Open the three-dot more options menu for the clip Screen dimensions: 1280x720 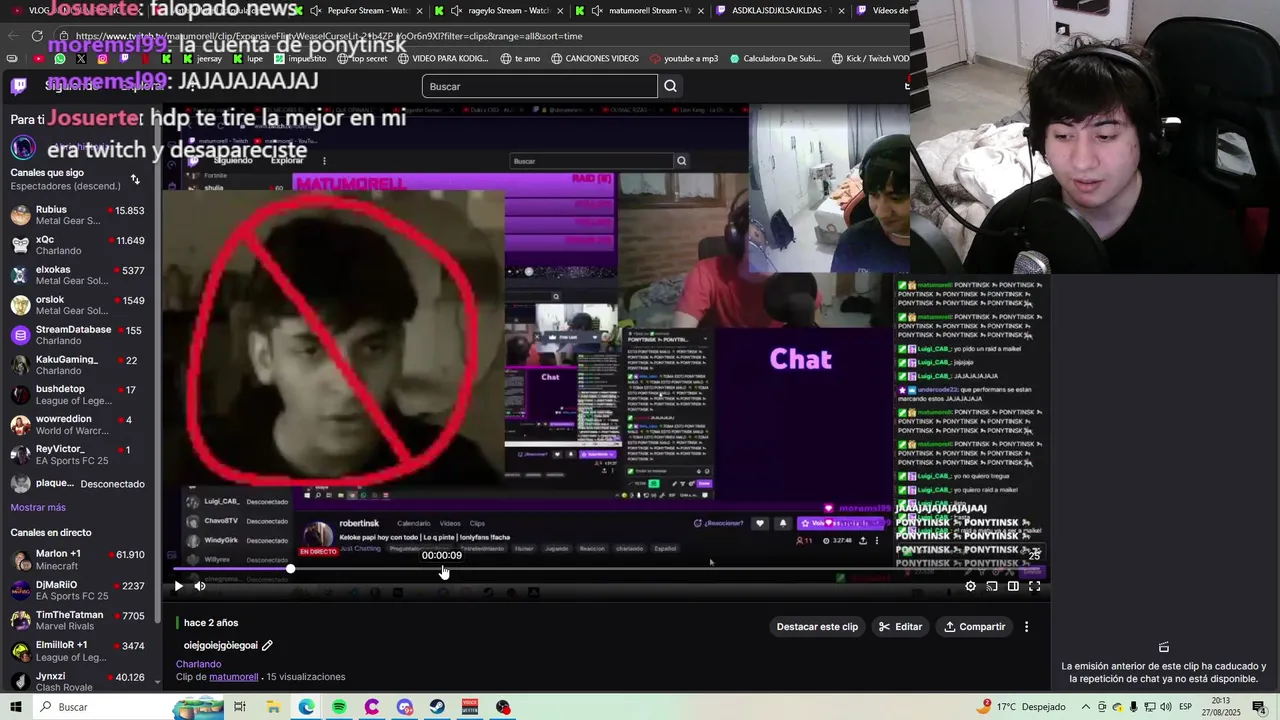click(1026, 627)
